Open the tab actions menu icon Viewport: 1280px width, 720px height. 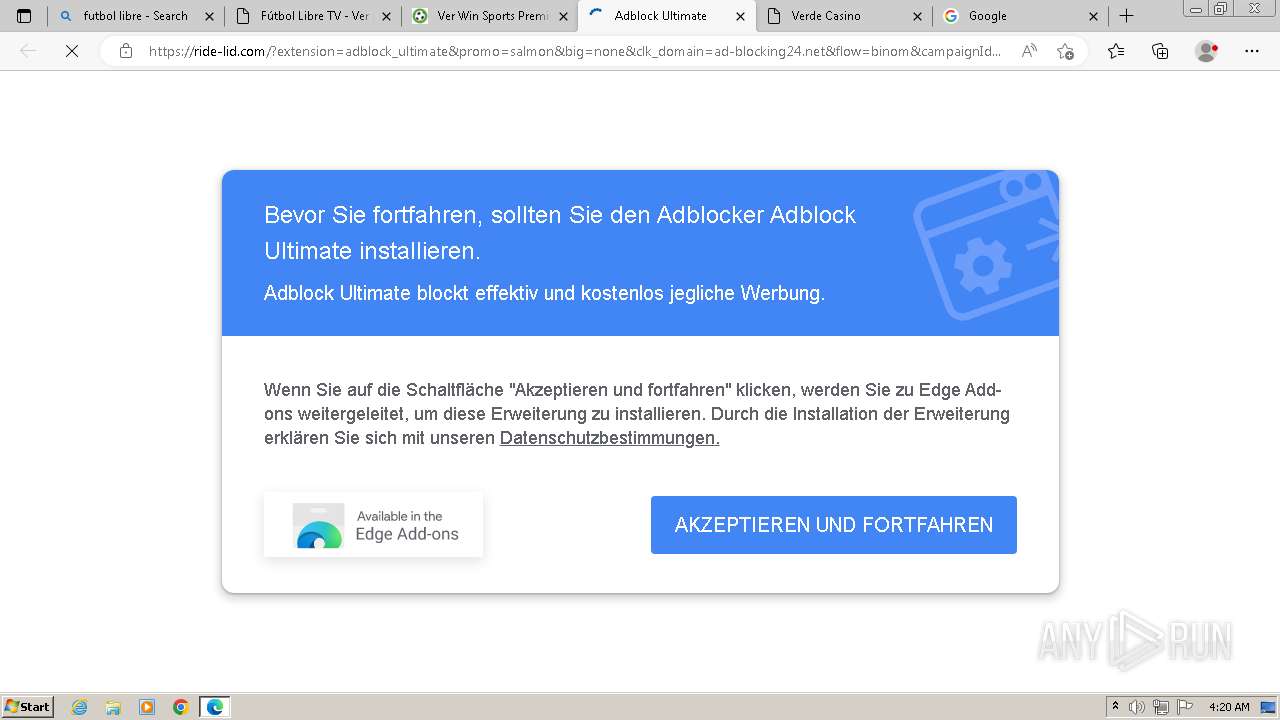(24, 16)
